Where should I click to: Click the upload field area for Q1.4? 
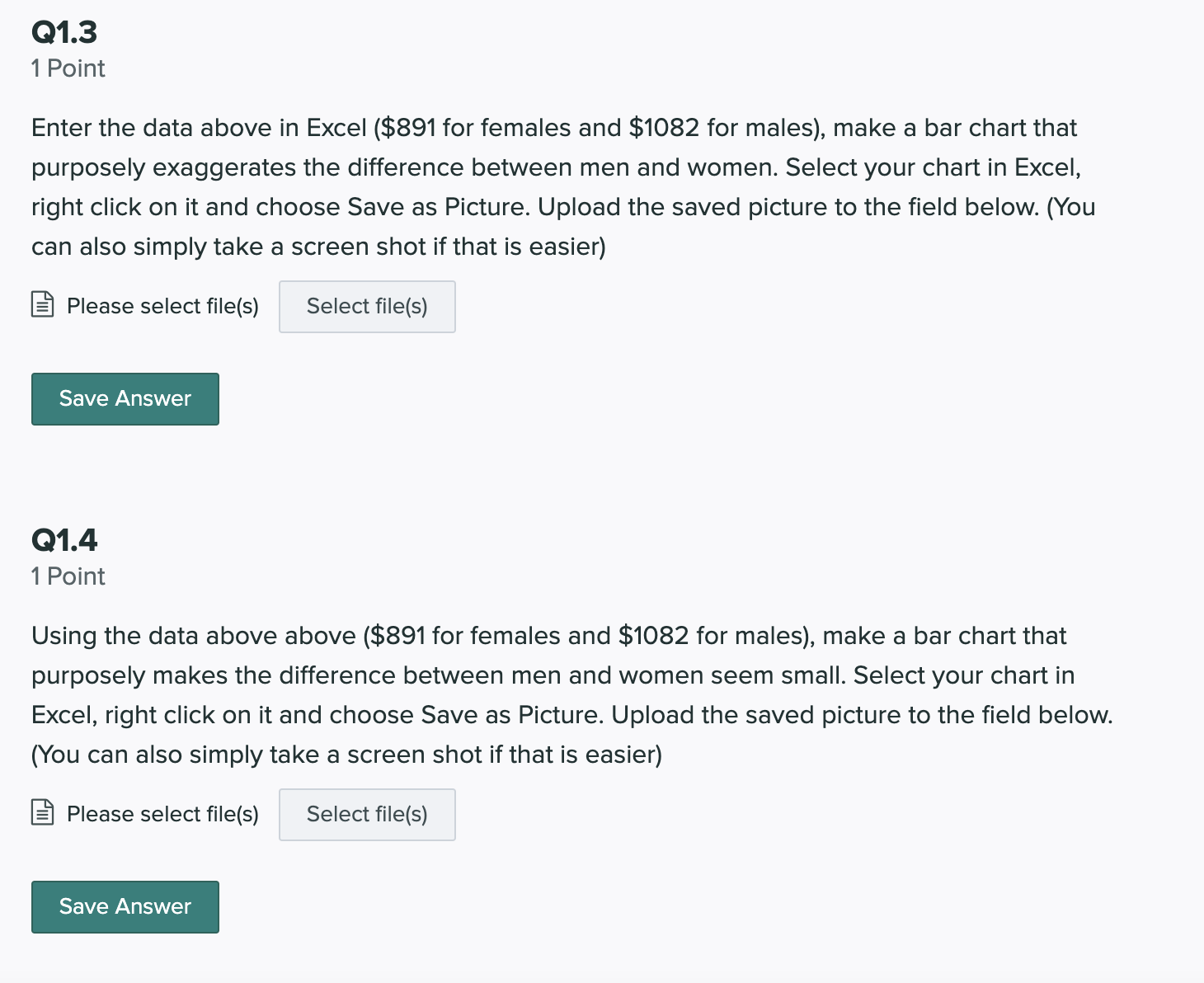[x=243, y=814]
